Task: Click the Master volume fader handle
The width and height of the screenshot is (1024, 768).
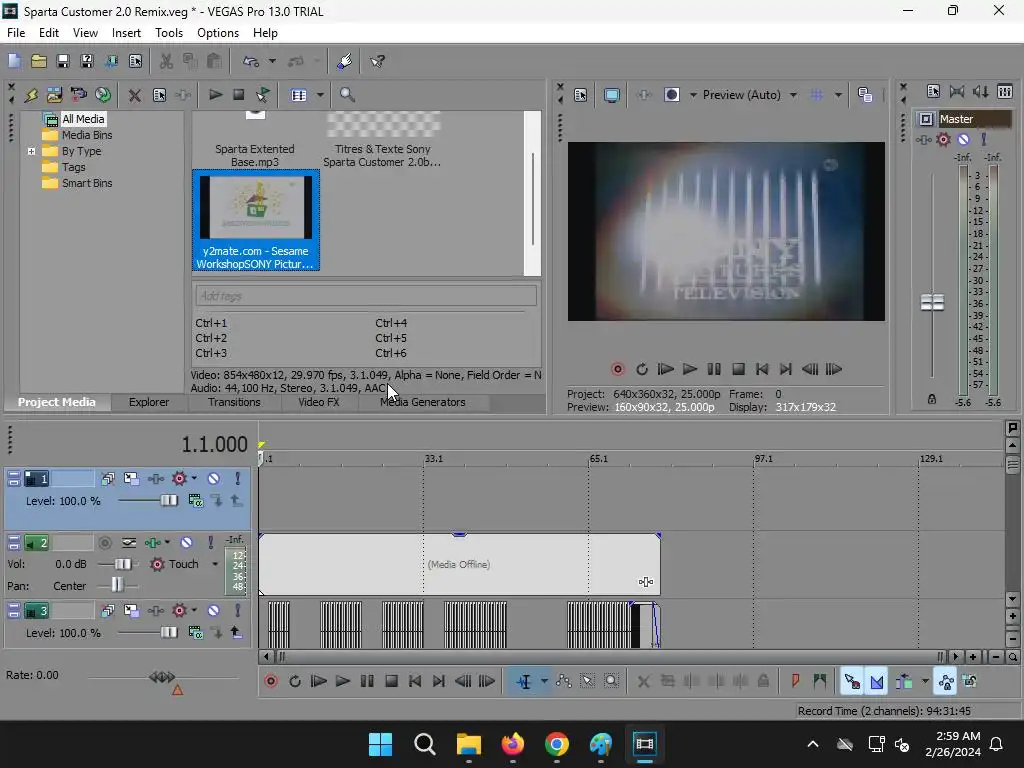Action: click(932, 302)
